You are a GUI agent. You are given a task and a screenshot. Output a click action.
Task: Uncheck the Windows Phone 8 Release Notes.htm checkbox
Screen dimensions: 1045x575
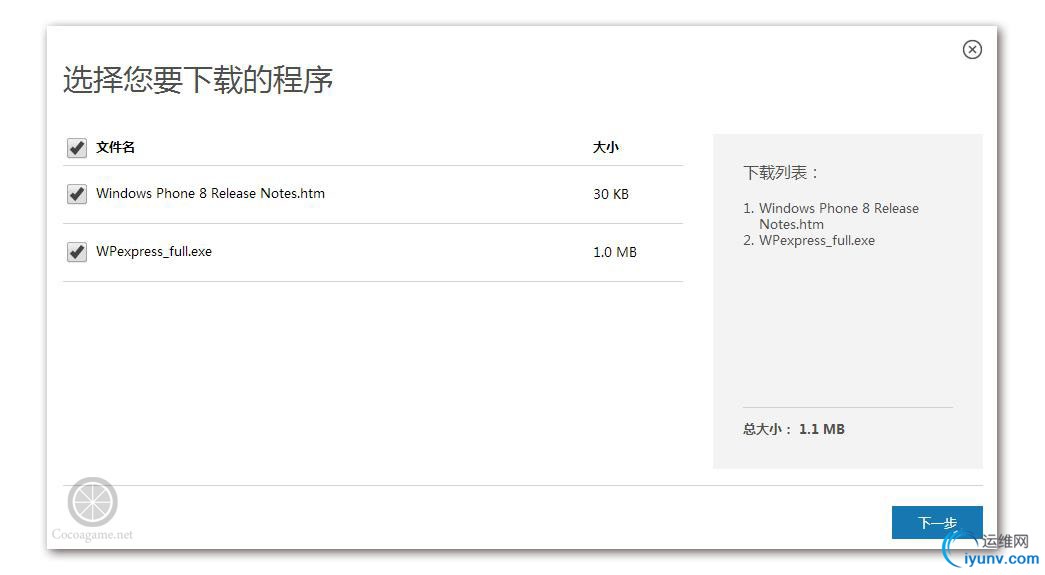(x=77, y=194)
